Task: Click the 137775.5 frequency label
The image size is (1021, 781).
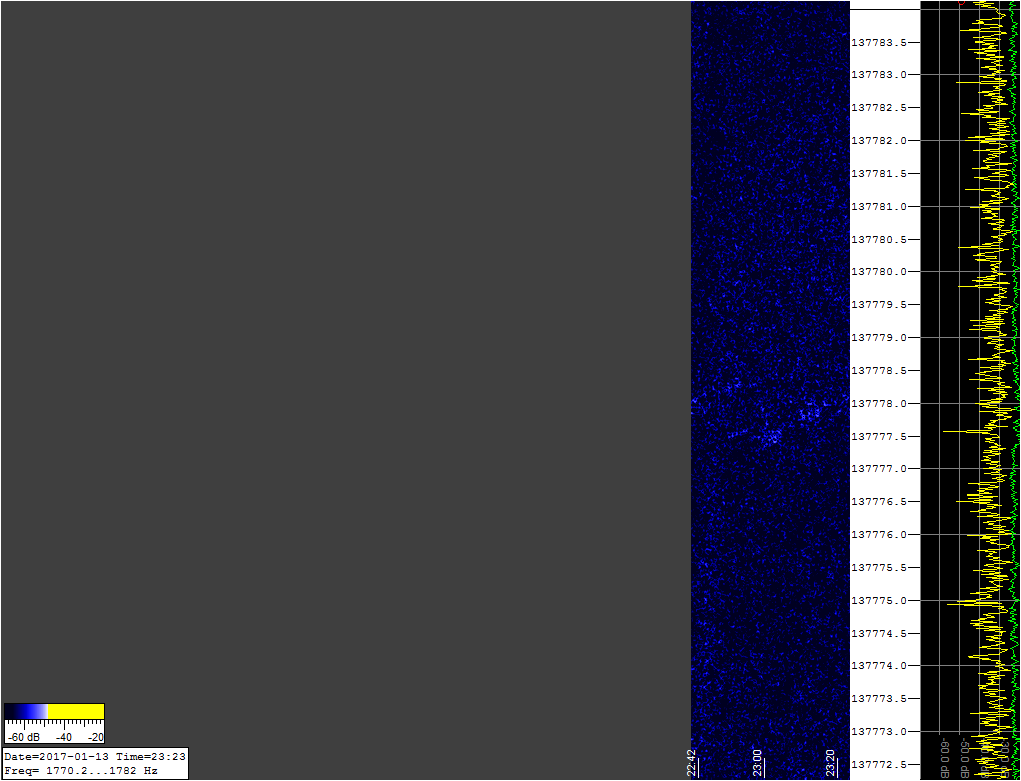Action: [x=880, y=568]
